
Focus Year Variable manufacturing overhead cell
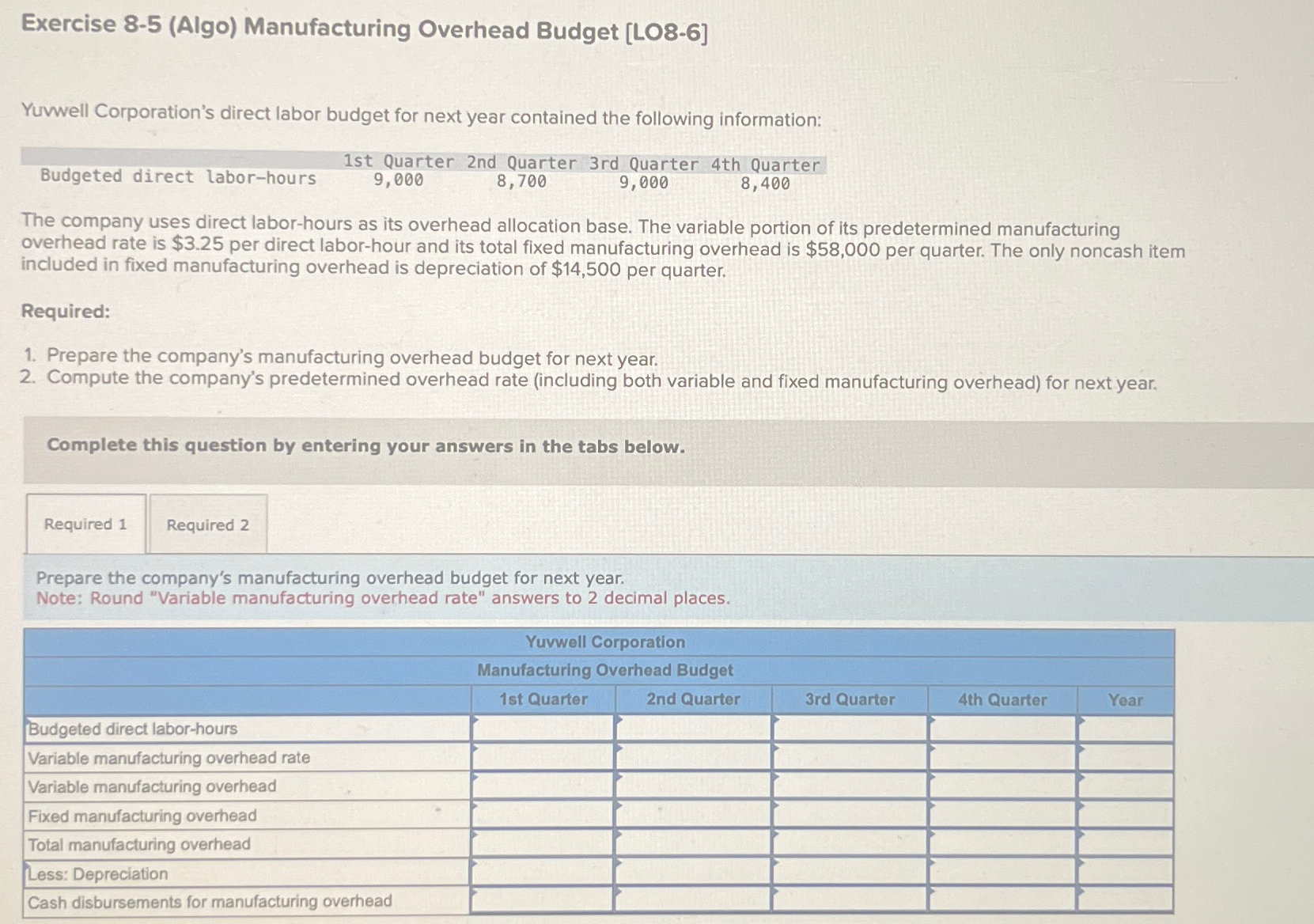(1125, 786)
